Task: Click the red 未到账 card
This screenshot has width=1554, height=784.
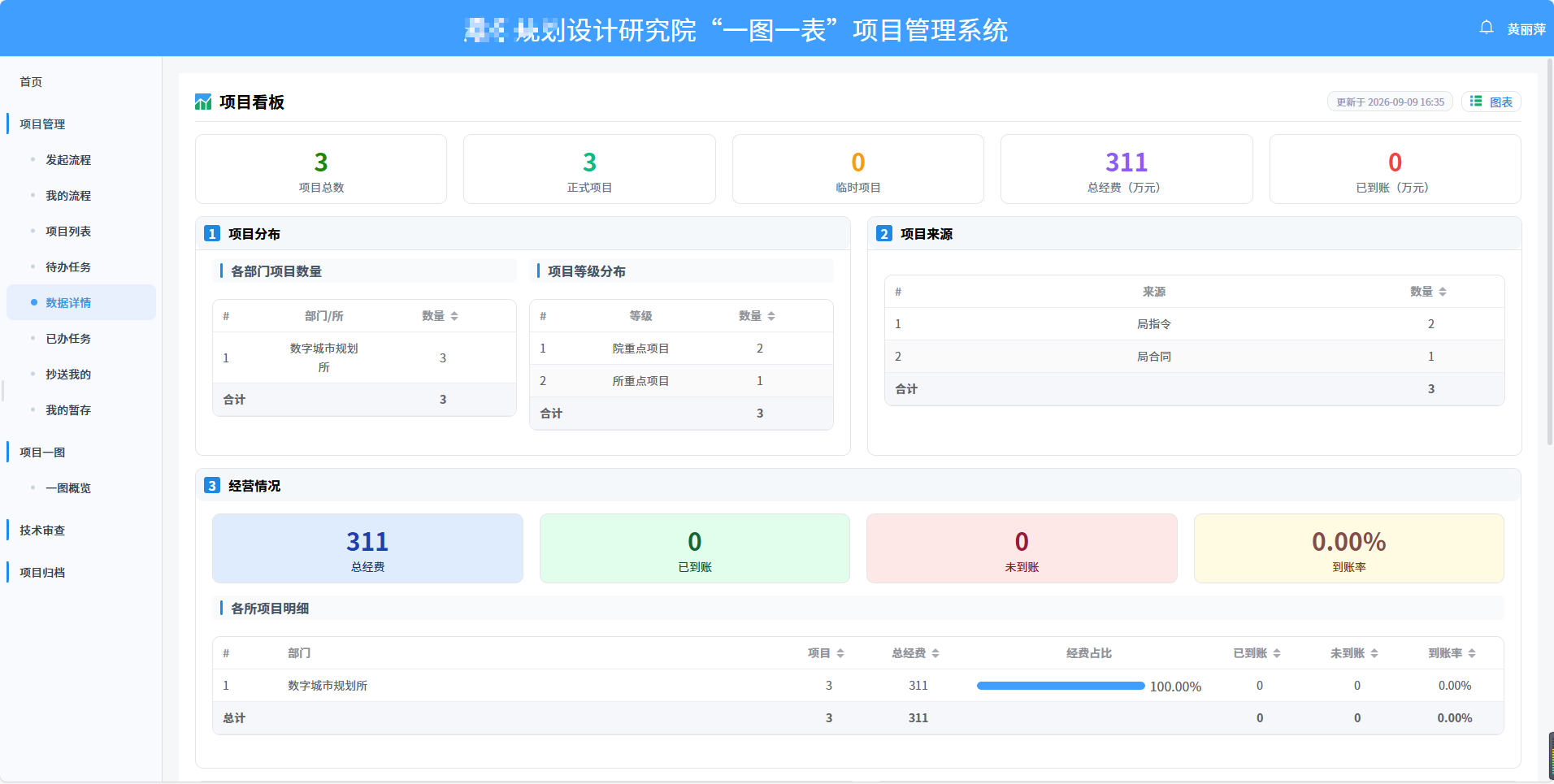Action: [x=1022, y=548]
